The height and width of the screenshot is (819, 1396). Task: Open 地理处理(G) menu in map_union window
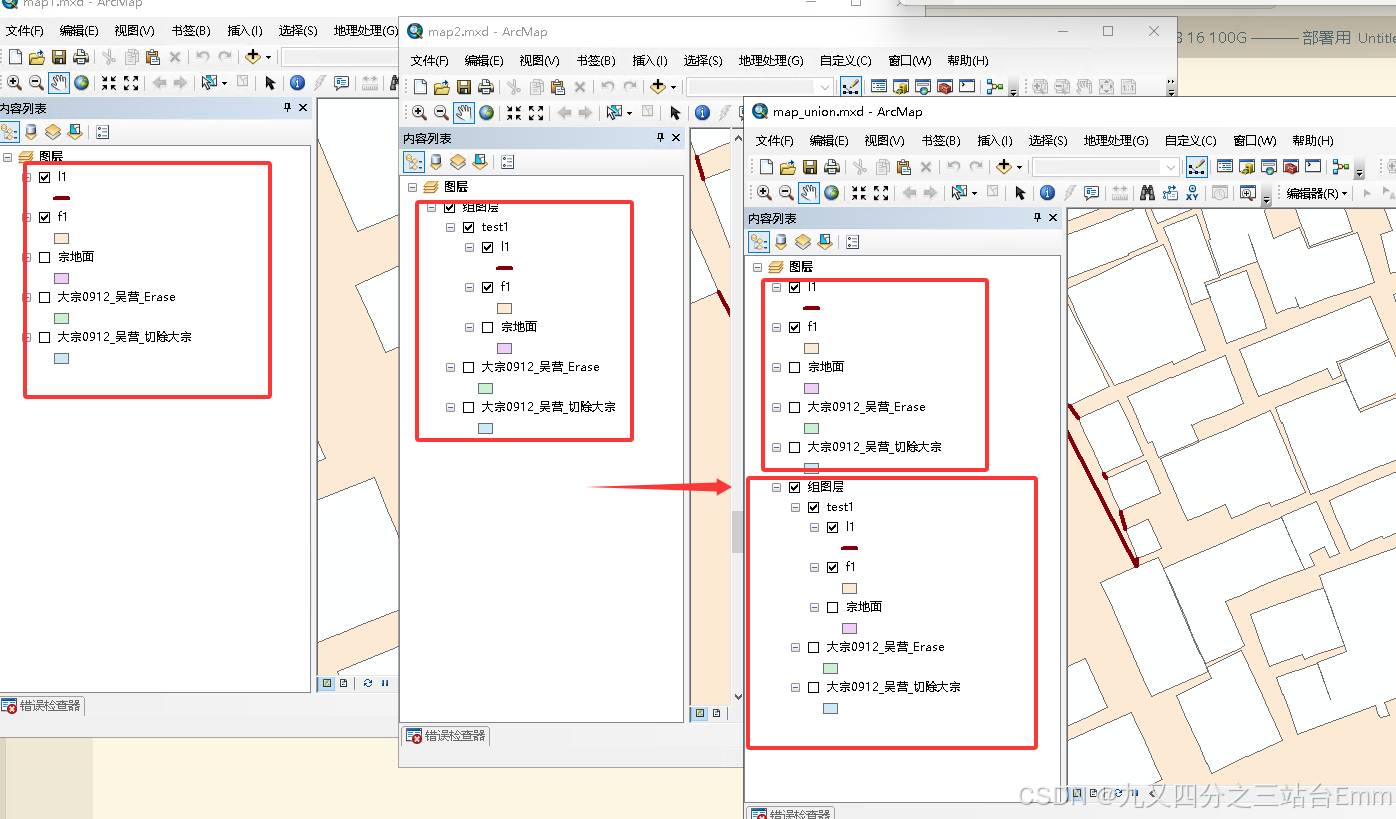(x=1115, y=141)
